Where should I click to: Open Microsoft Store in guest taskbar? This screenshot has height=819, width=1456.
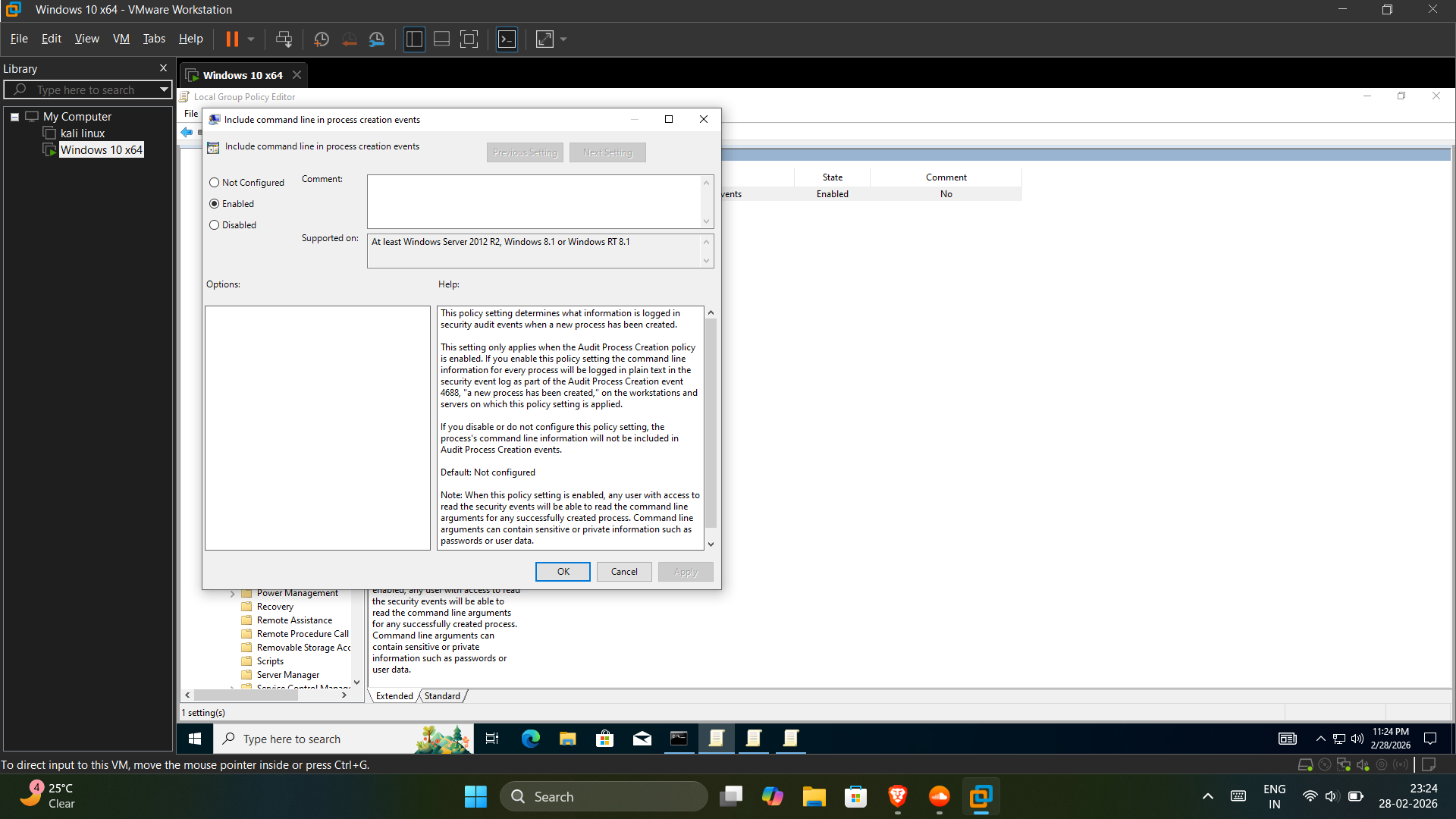(604, 739)
